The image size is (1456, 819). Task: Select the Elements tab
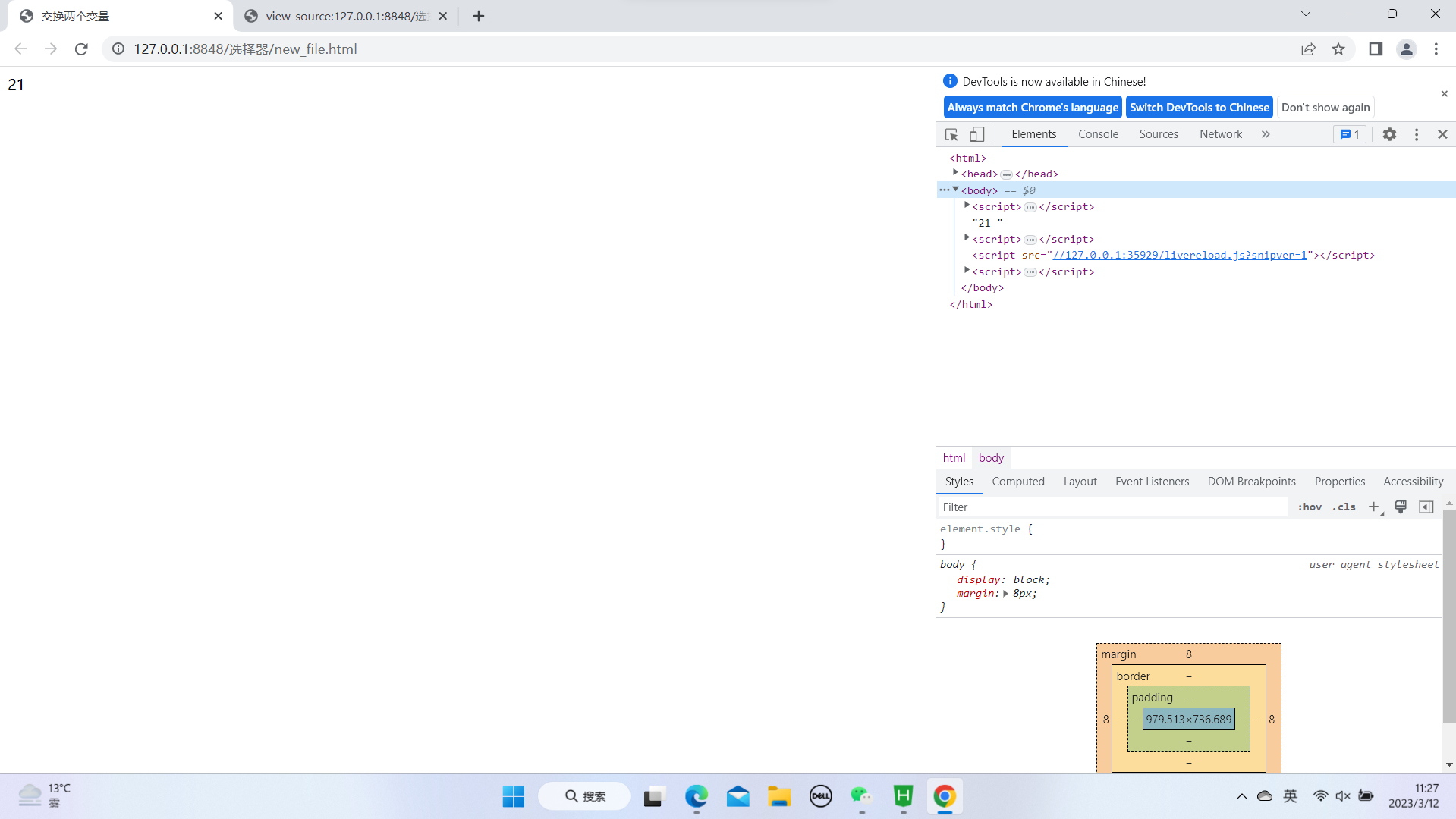tap(1033, 134)
